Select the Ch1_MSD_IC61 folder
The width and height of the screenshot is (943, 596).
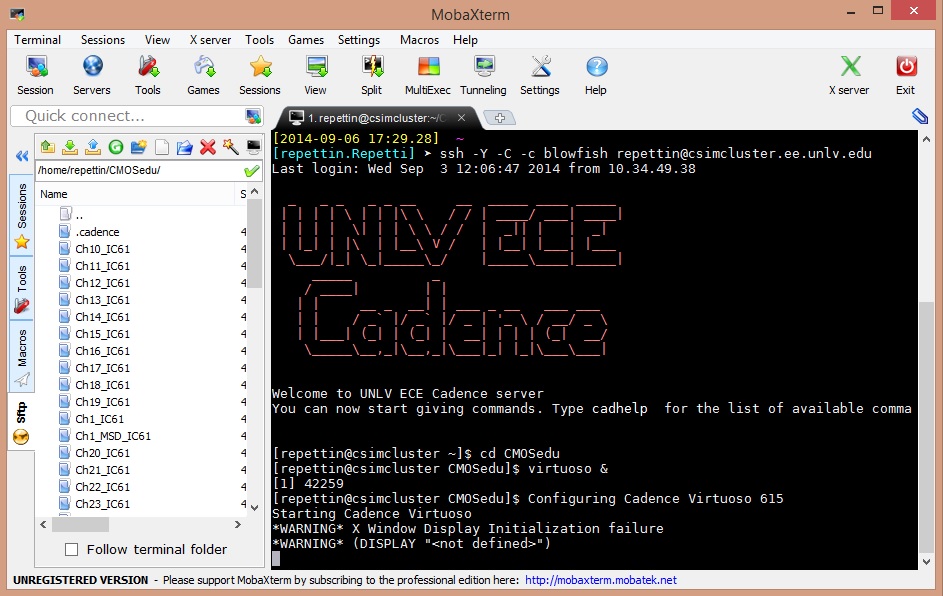pos(112,436)
